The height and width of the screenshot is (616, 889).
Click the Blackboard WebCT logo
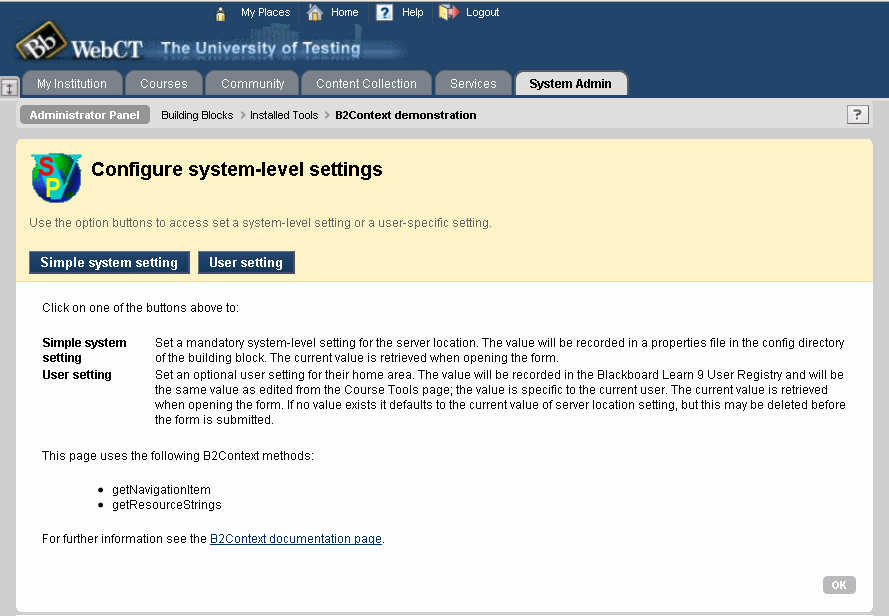(x=80, y=47)
